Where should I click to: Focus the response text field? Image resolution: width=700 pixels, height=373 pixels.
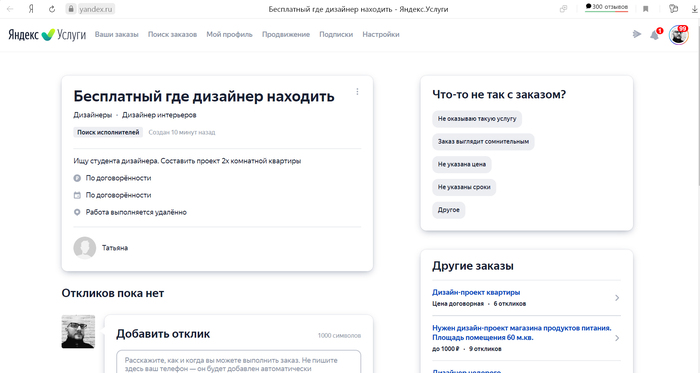click(x=238, y=362)
